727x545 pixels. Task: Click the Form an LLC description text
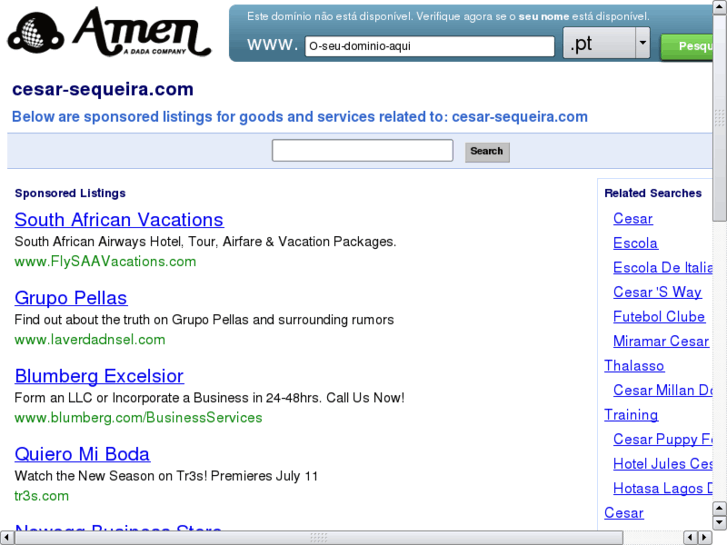click(x=209, y=398)
